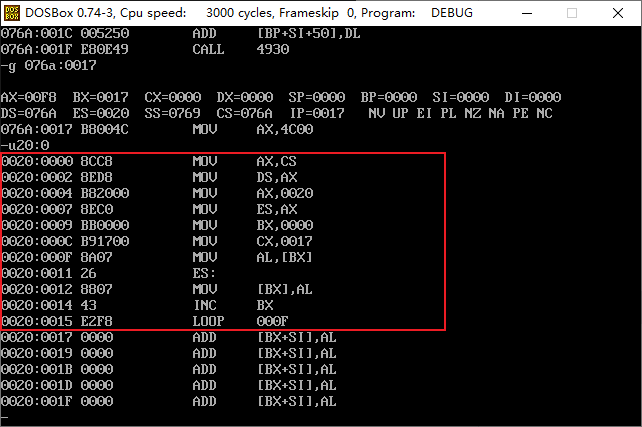This screenshot has height=427, width=642.
Task: Maximize the DOSBox window
Action: (572, 13)
